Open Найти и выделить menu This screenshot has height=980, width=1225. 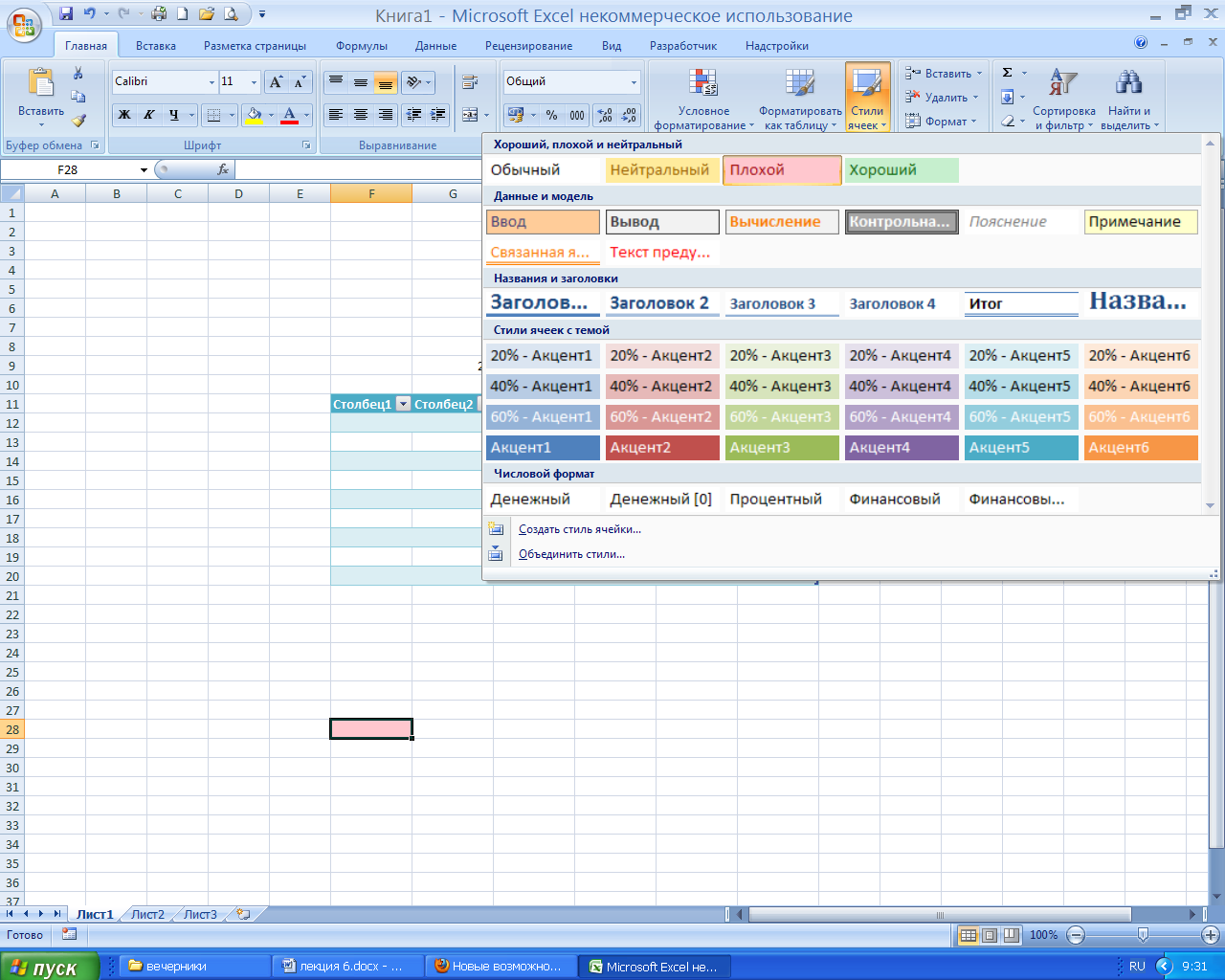coord(1129,99)
